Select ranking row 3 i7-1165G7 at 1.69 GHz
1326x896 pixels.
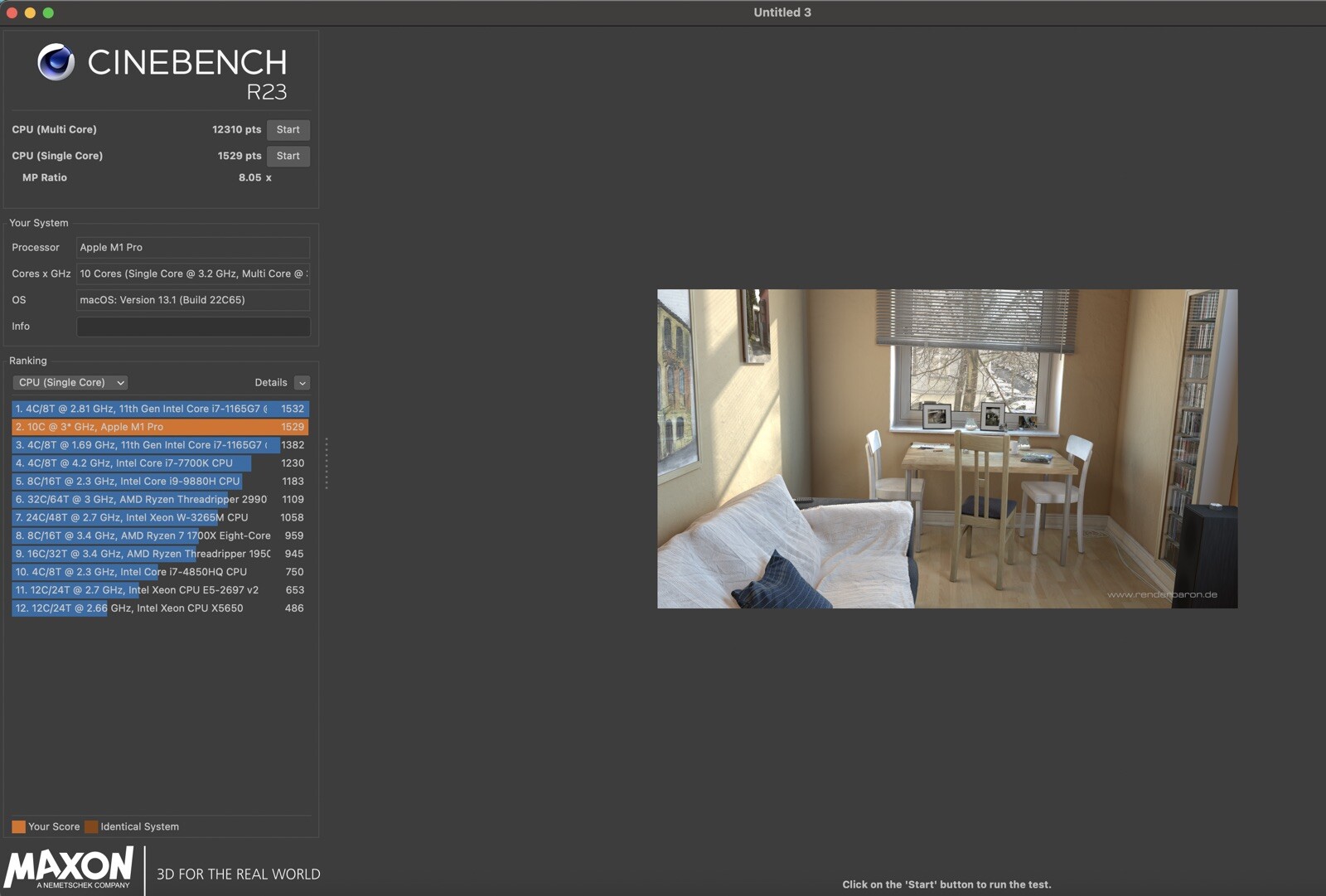[x=160, y=445]
